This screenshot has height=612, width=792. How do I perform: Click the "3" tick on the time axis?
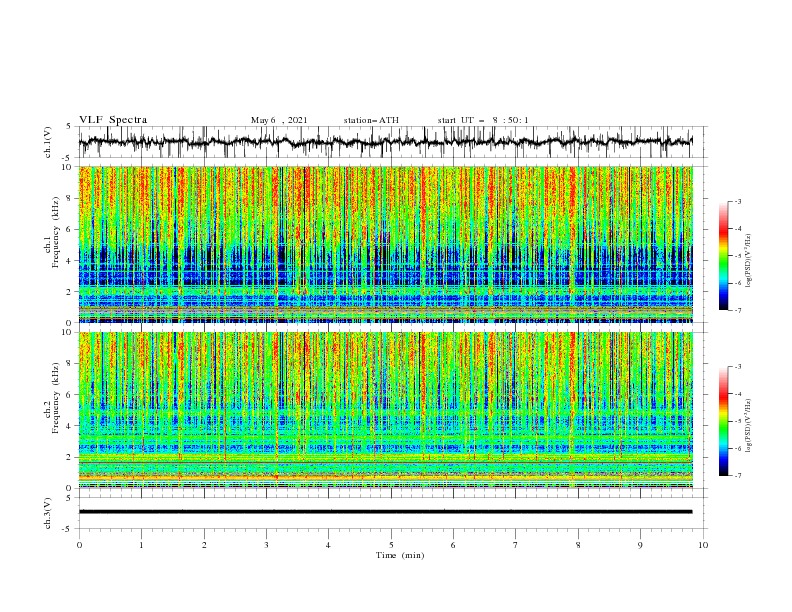tap(266, 545)
